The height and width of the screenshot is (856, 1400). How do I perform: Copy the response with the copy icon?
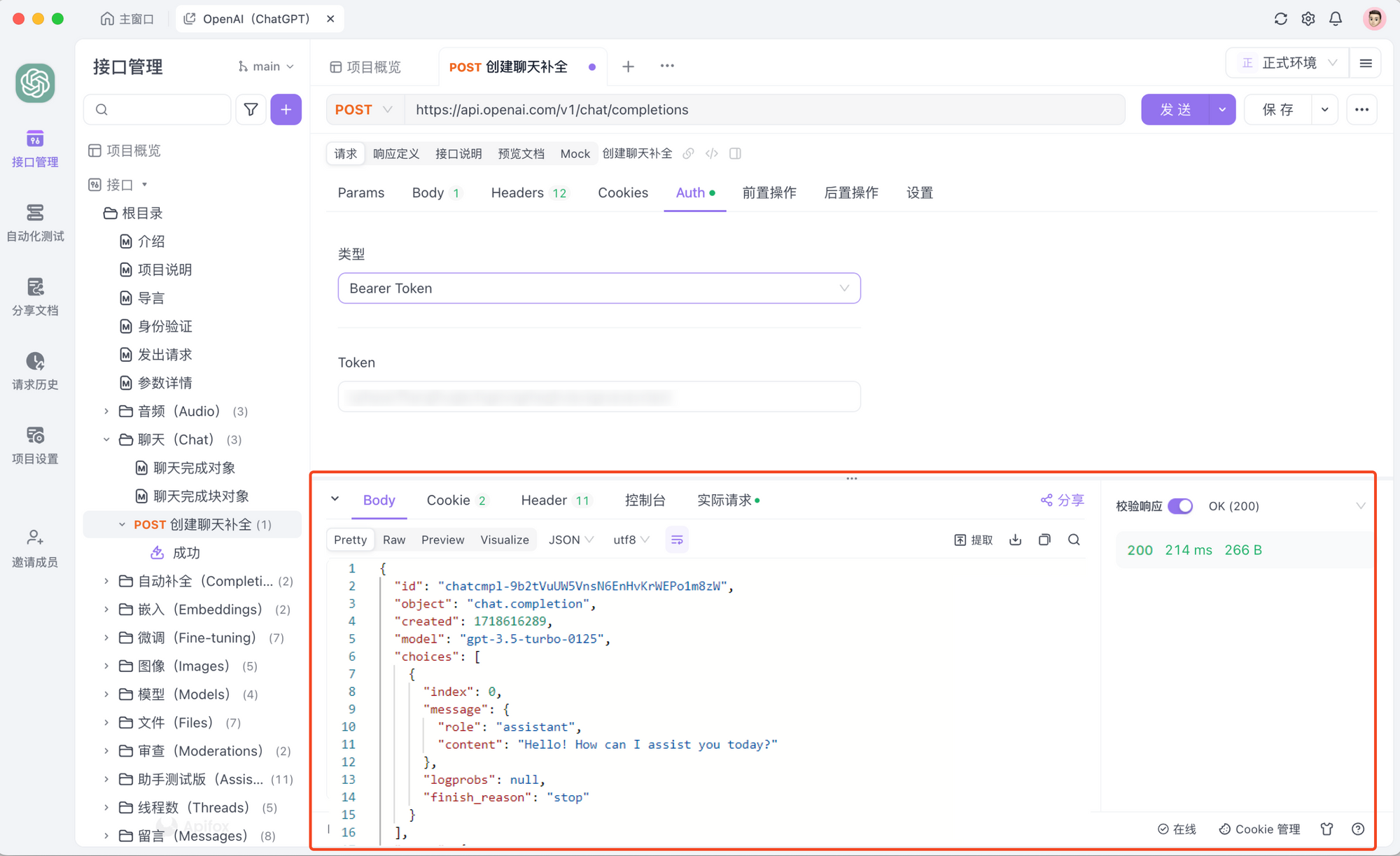pyautogui.click(x=1044, y=540)
